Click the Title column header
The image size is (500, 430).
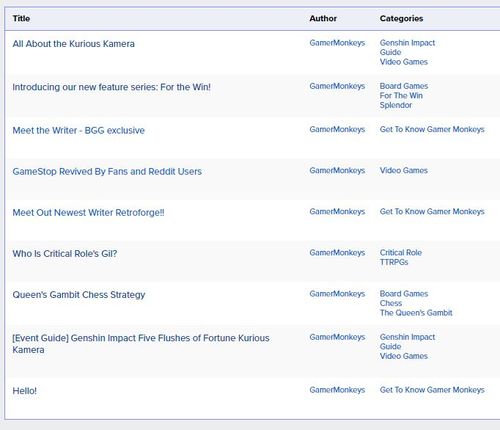[x=21, y=18]
